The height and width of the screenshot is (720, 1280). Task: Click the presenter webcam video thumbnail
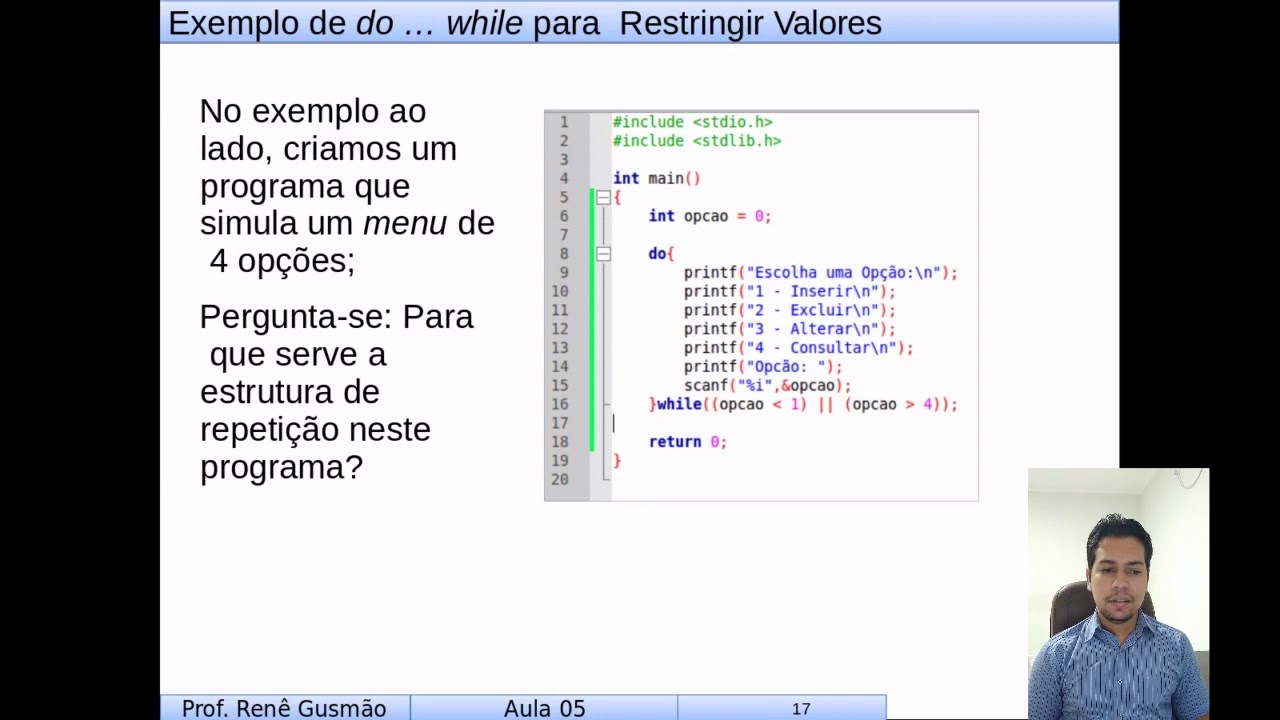1118,594
